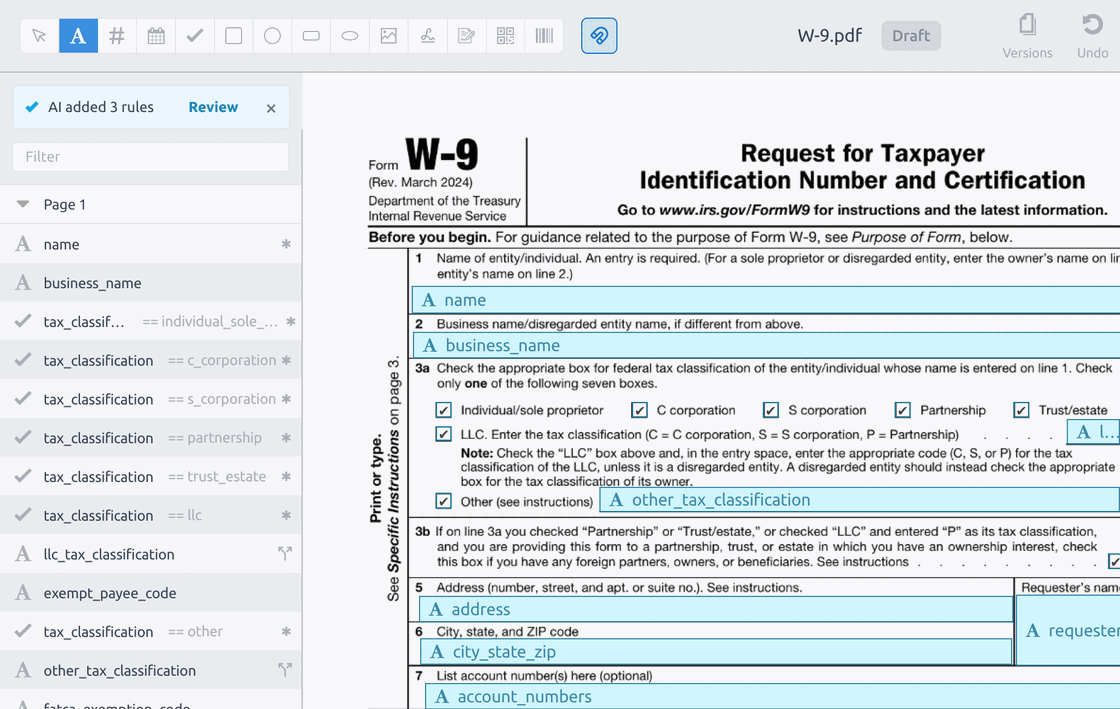
Task: Select the QR code field tool
Action: [505, 36]
